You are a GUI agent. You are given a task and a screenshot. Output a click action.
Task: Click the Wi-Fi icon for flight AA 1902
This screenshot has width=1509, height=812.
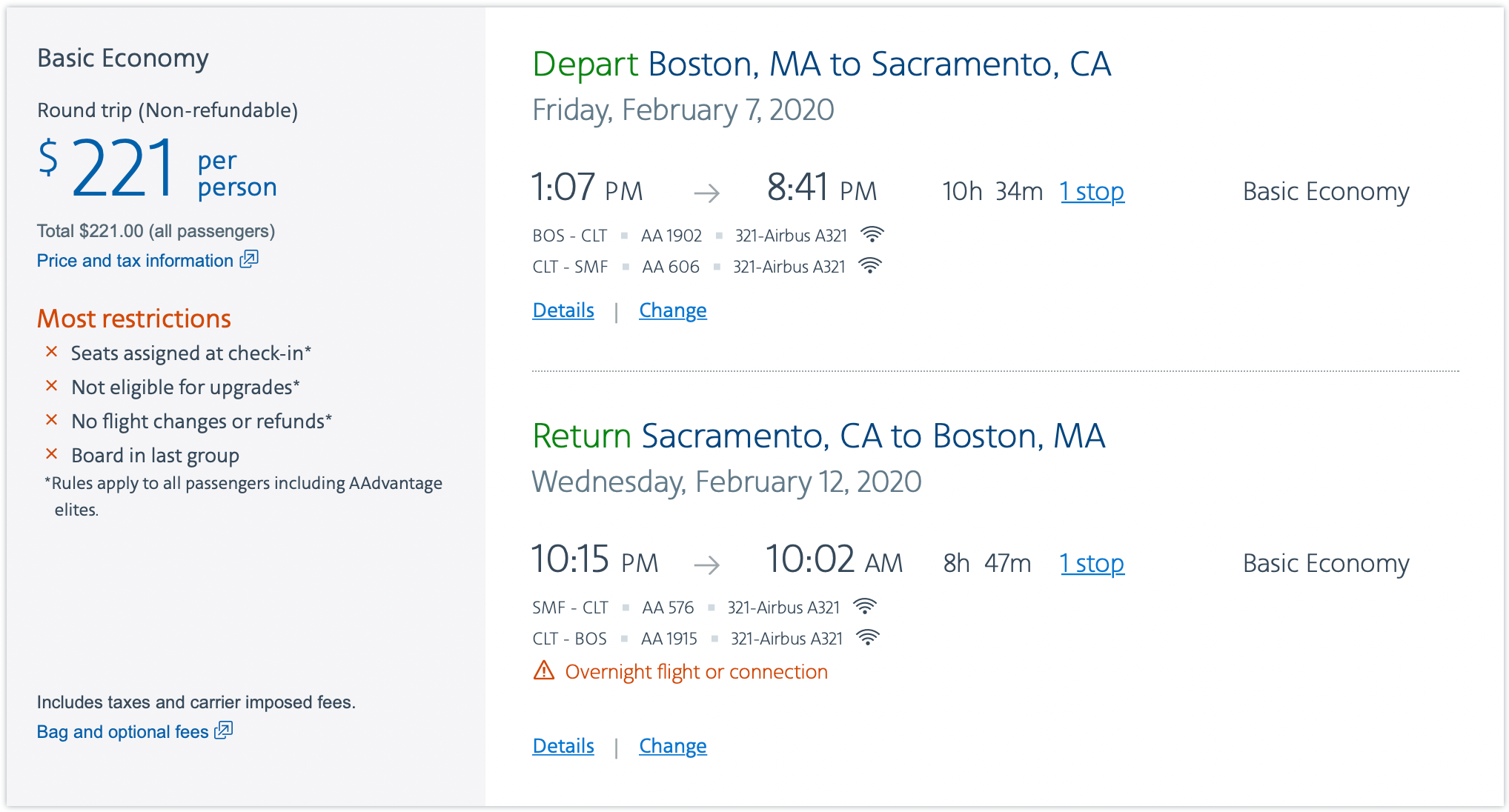pyautogui.click(x=872, y=235)
